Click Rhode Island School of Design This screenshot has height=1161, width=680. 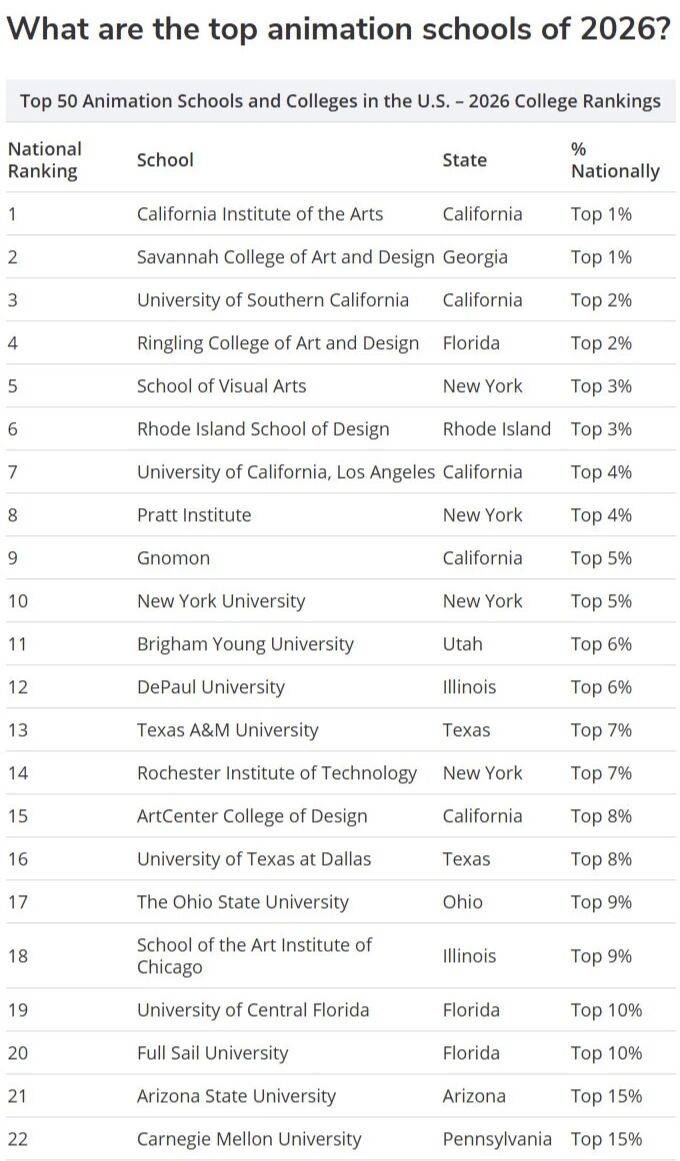coord(262,429)
